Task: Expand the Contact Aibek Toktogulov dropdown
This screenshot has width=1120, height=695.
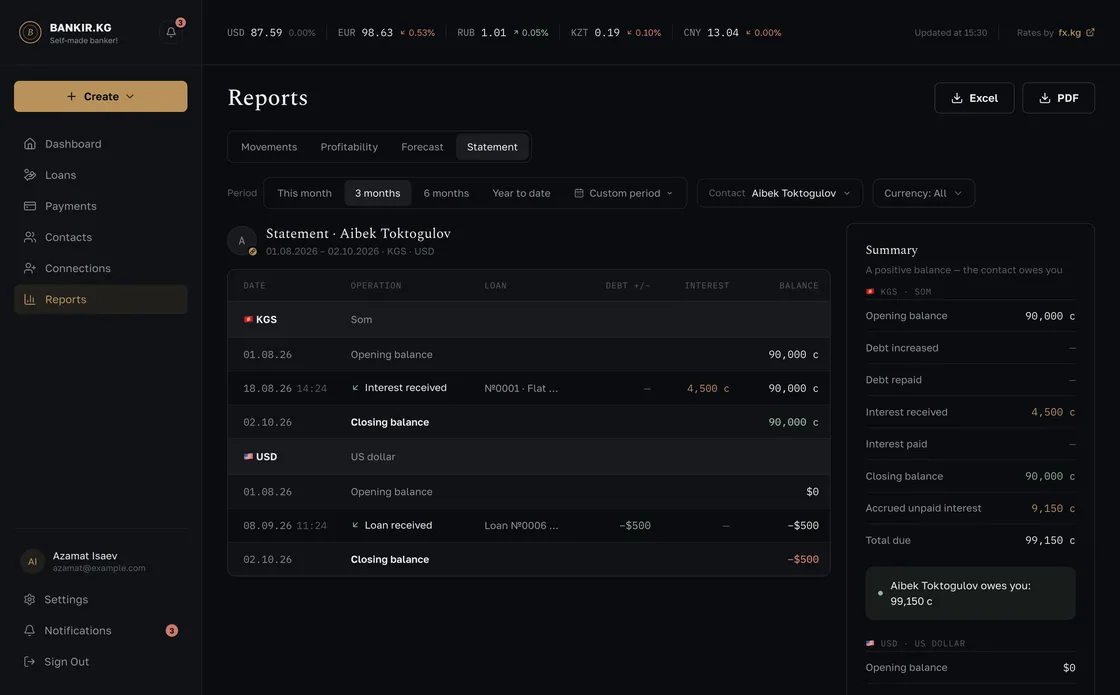Action: [x=780, y=193]
